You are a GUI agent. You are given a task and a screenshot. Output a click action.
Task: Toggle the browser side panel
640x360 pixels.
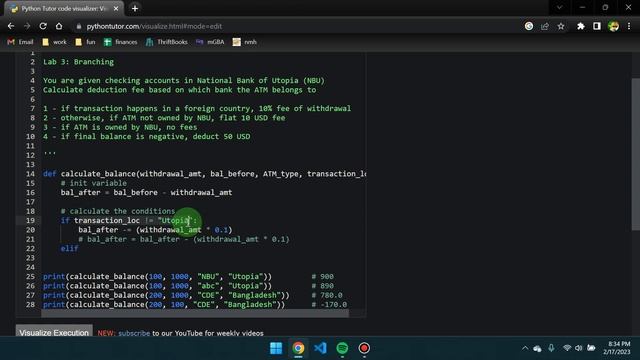tap(597, 26)
